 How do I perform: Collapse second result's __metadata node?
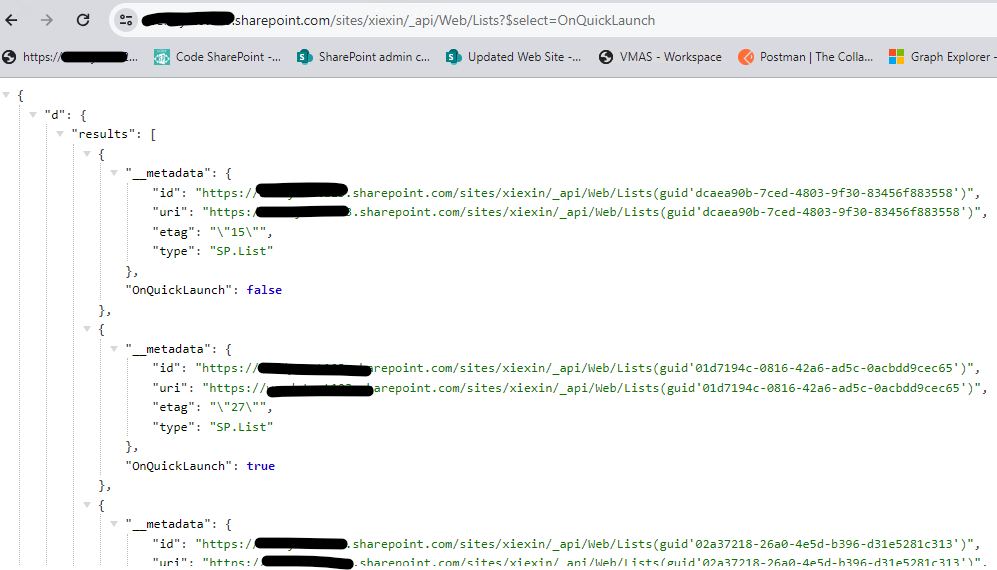(114, 349)
